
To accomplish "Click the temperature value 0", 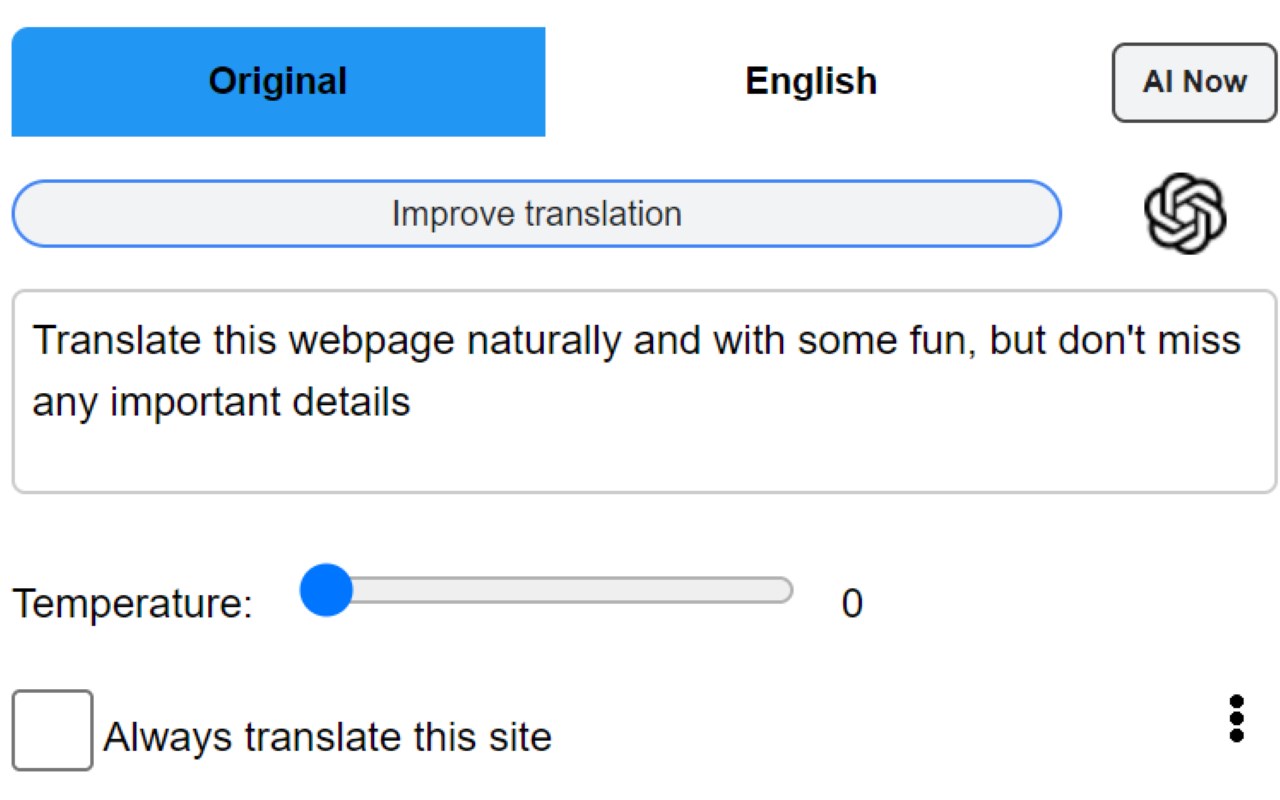I will coord(852,604).
